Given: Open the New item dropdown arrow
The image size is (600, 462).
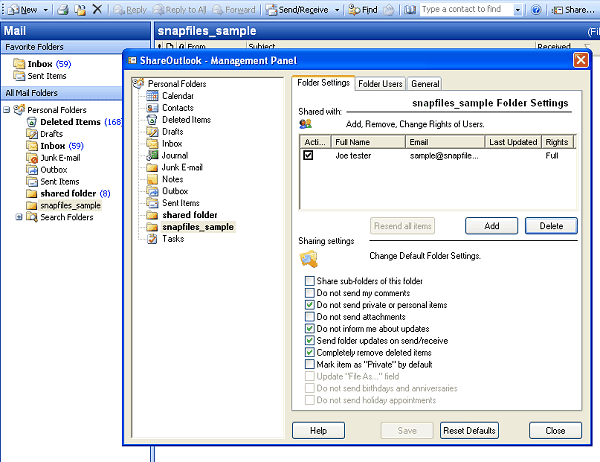Looking at the screenshot, I should [46, 10].
